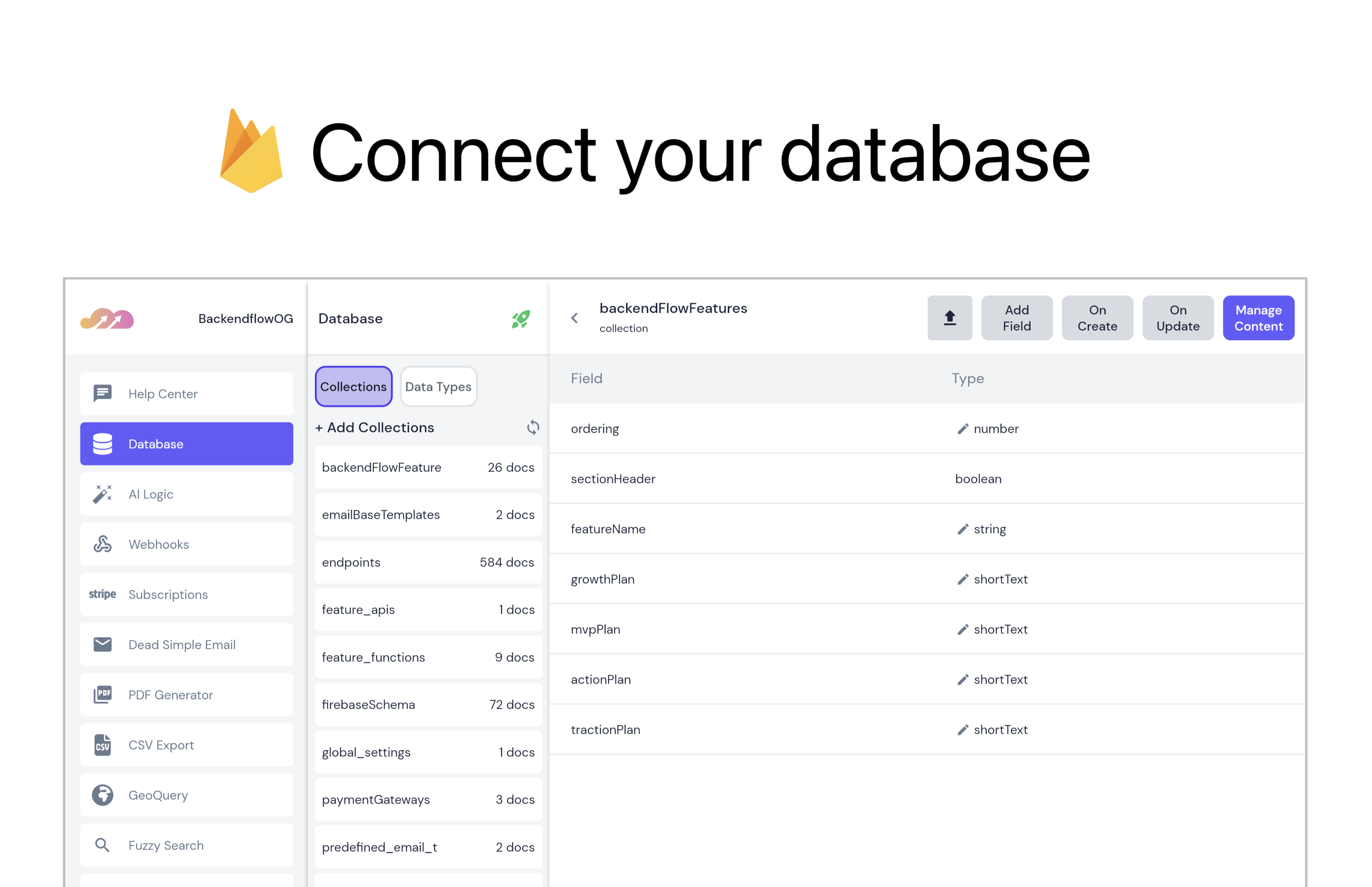Edit the growthPlan type pencil icon
The width and height of the screenshot is (1372, 887).
[x=963, y=579]
